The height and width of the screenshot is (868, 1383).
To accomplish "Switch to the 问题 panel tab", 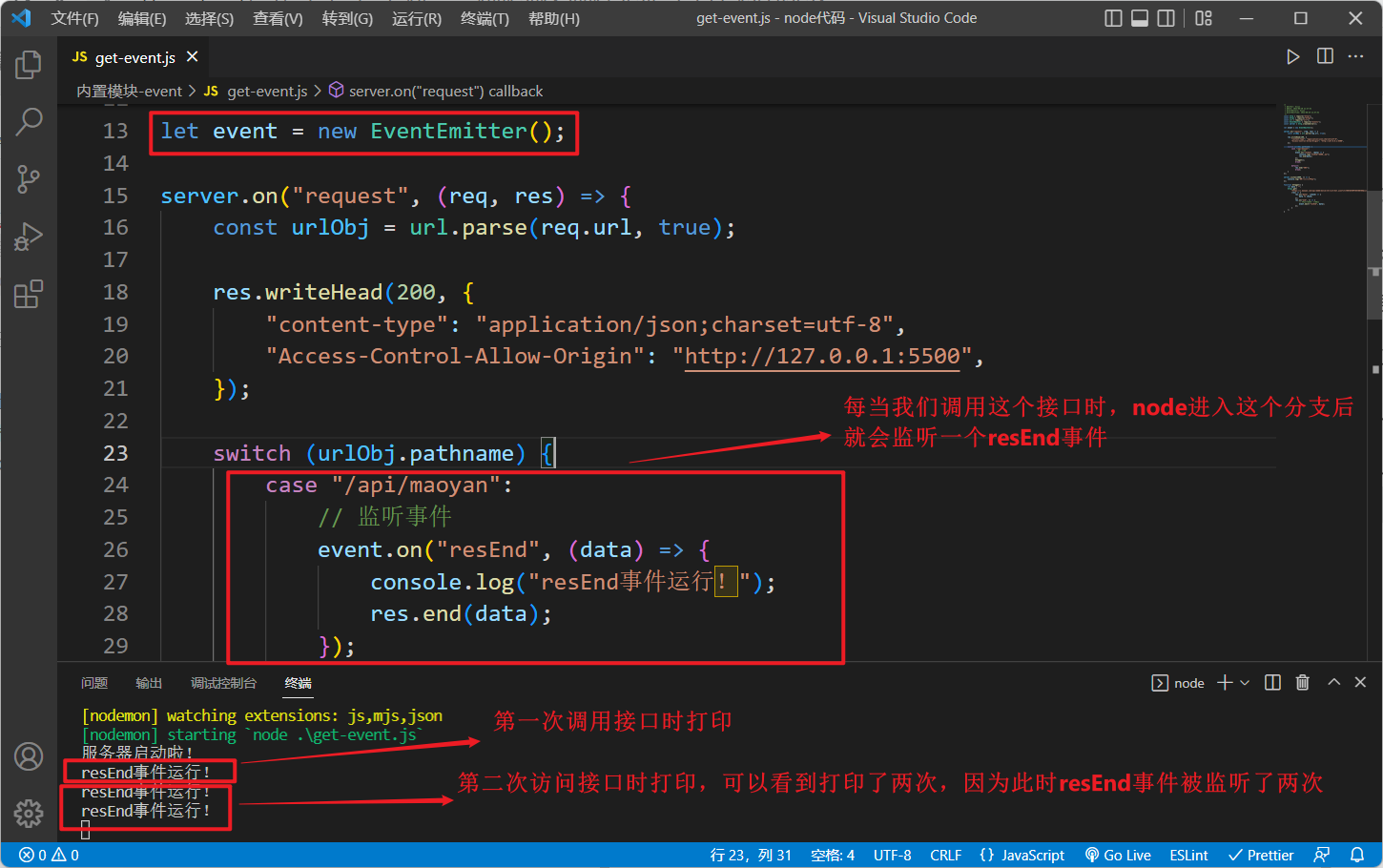I will tap(94, 683).
